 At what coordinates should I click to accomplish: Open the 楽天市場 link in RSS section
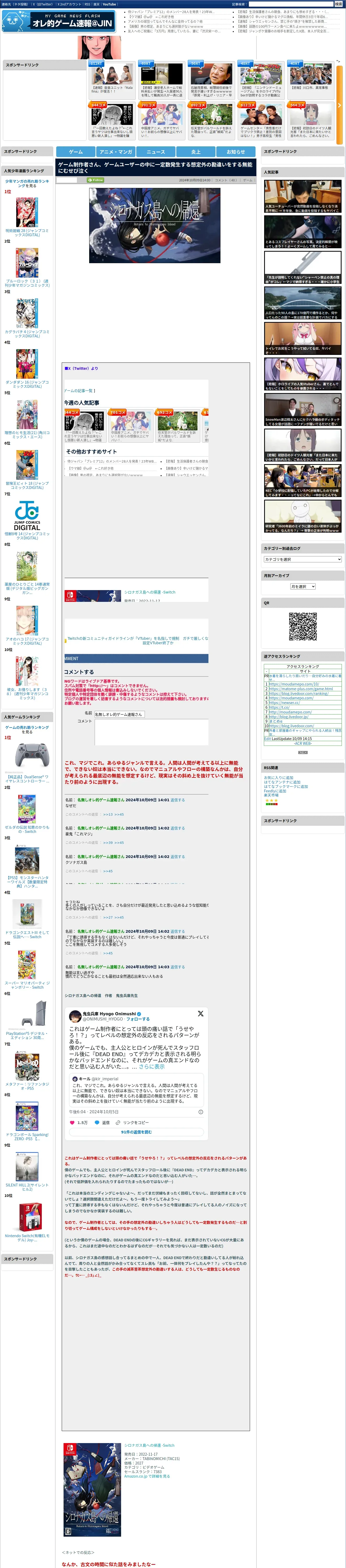click(271, 795)
